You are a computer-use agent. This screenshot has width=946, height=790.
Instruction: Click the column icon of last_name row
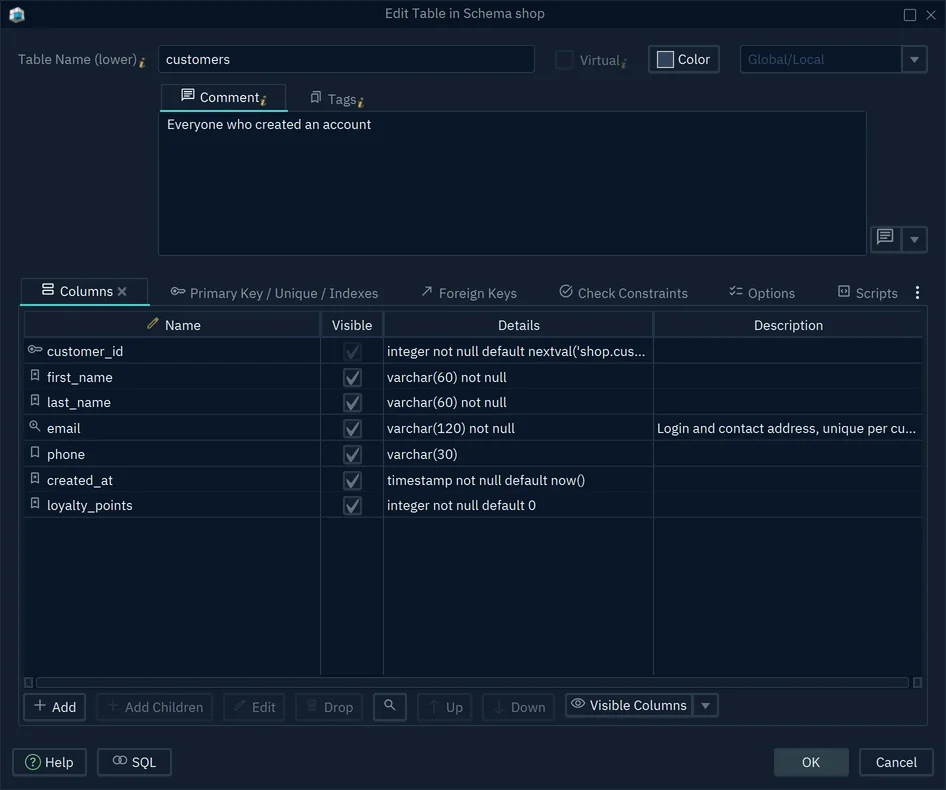pyautogui.click(x=35, y=401)
